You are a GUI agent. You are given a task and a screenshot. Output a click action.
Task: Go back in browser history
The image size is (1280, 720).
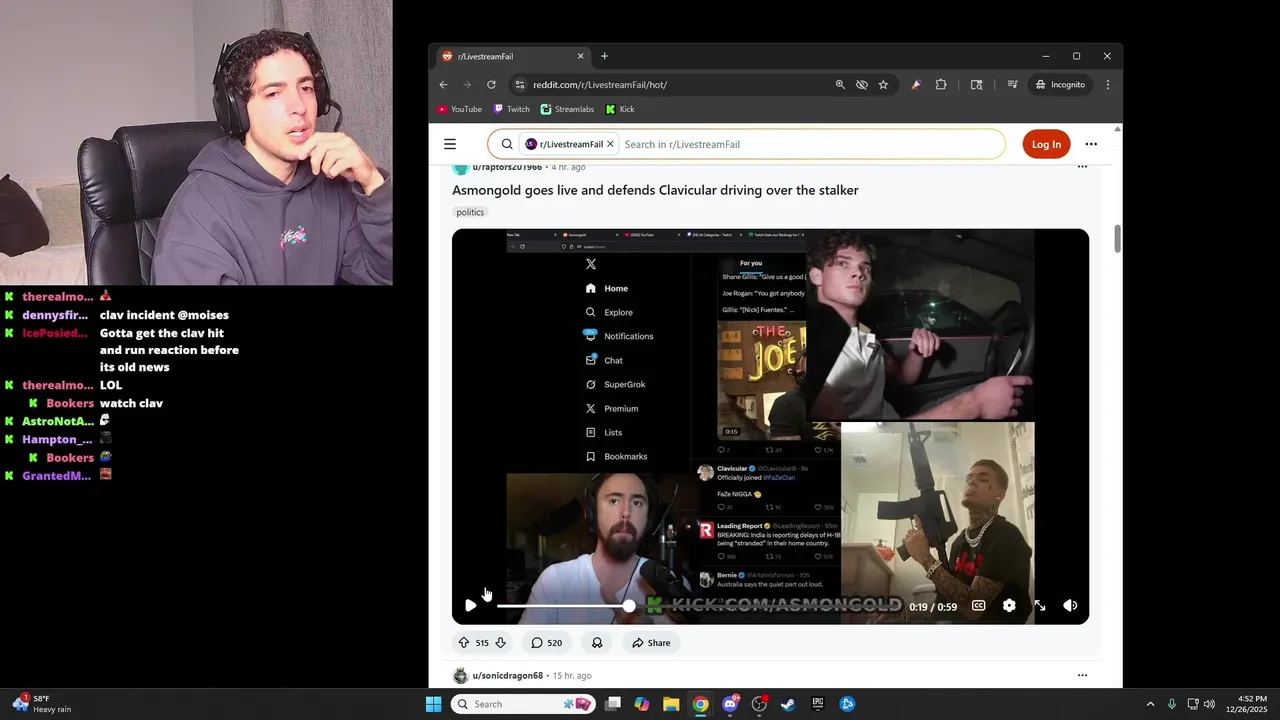coord(443,85)
